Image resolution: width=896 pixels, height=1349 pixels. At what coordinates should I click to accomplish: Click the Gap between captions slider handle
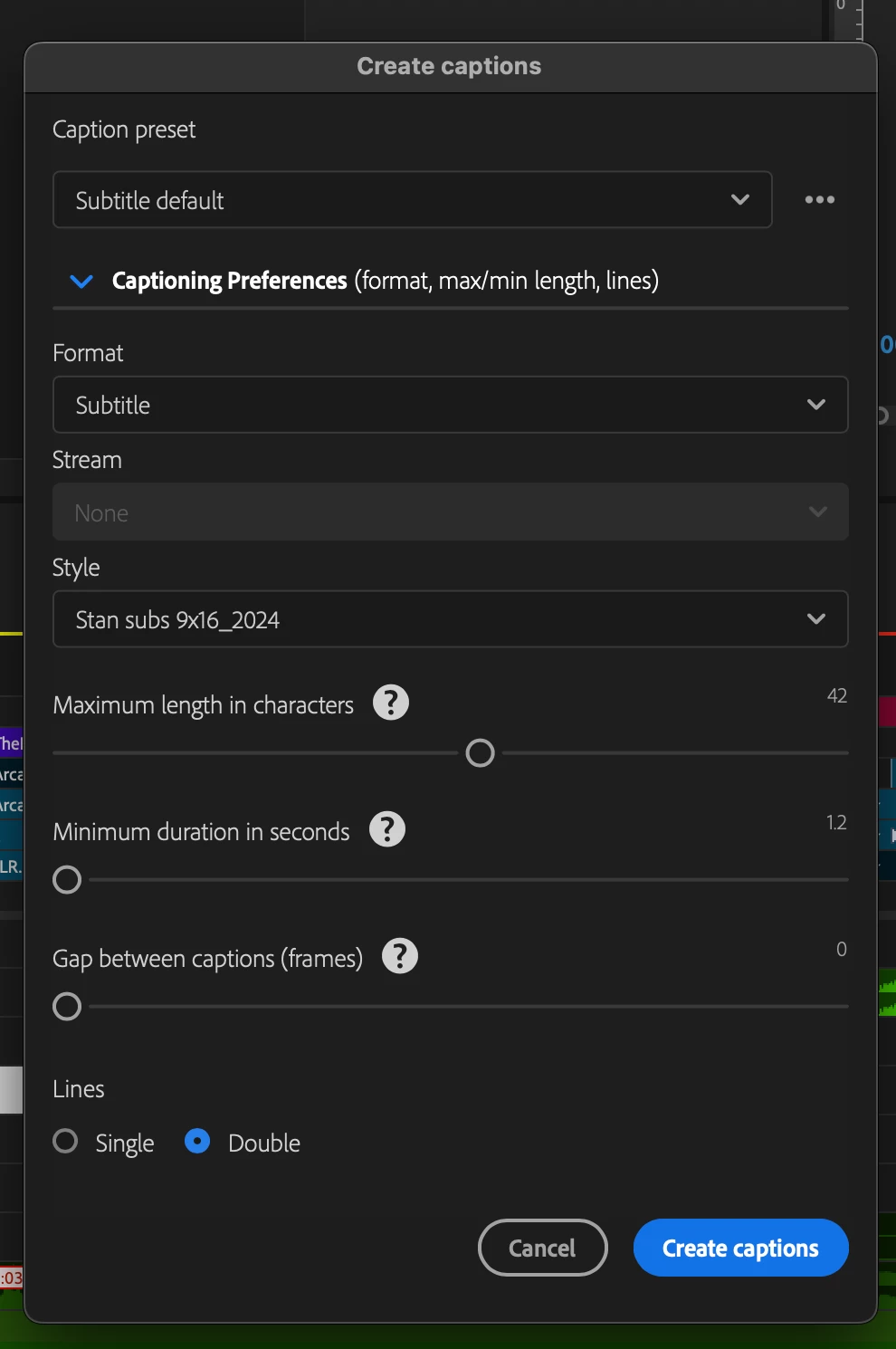tap(67, 1006)
